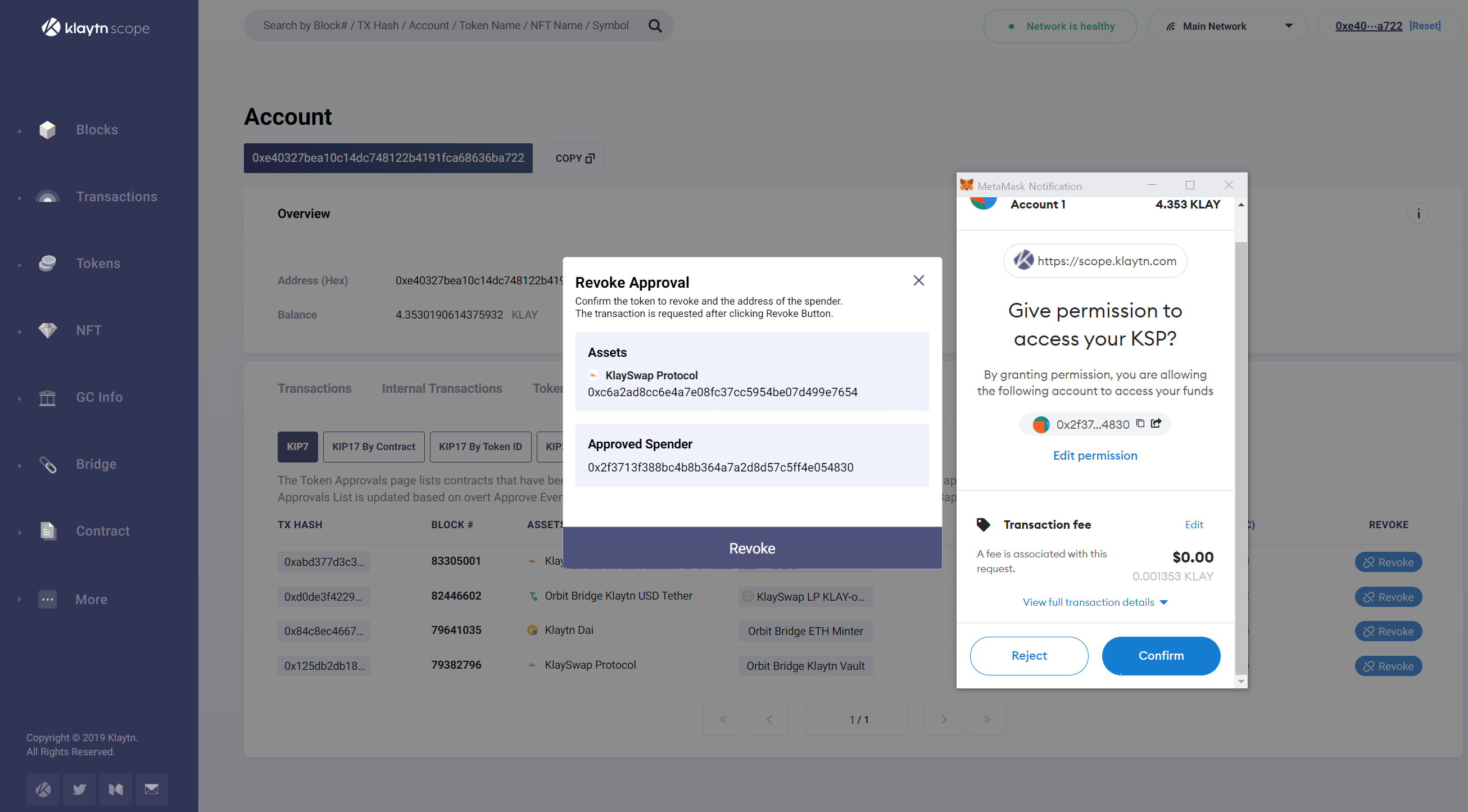This screenshot has width=1468, height=812.
Task: Go to last page of approvals
Action: pos(987,720)
